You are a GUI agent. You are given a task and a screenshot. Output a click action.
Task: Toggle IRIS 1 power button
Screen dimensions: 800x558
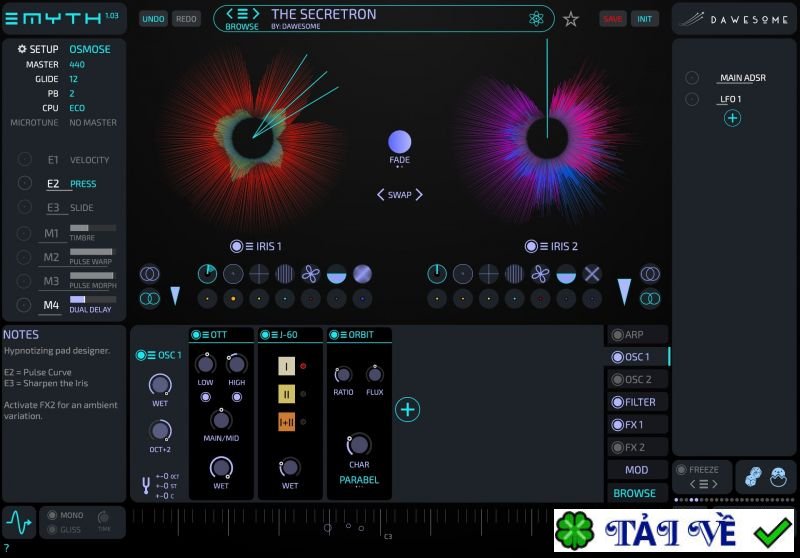(x=236, y=246)
